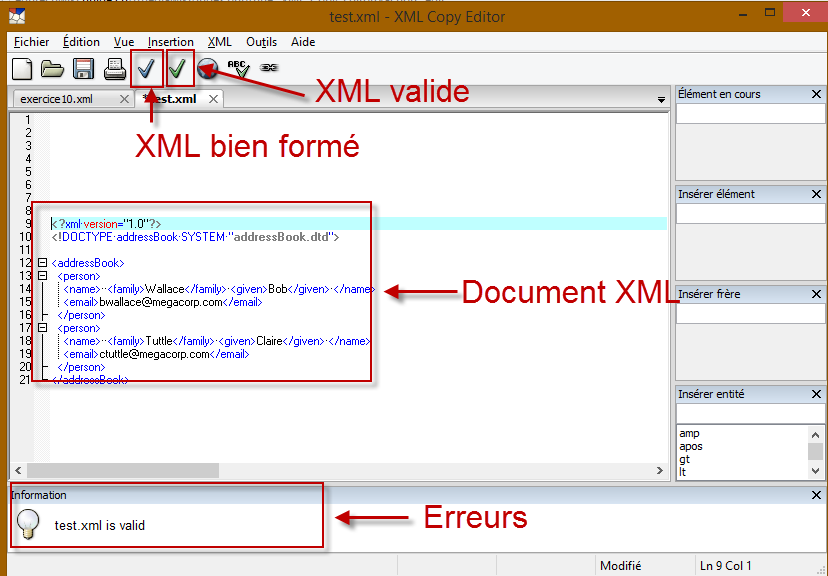Create a new document with the blank page icon
Screen dimensions: 828x576
22,69
